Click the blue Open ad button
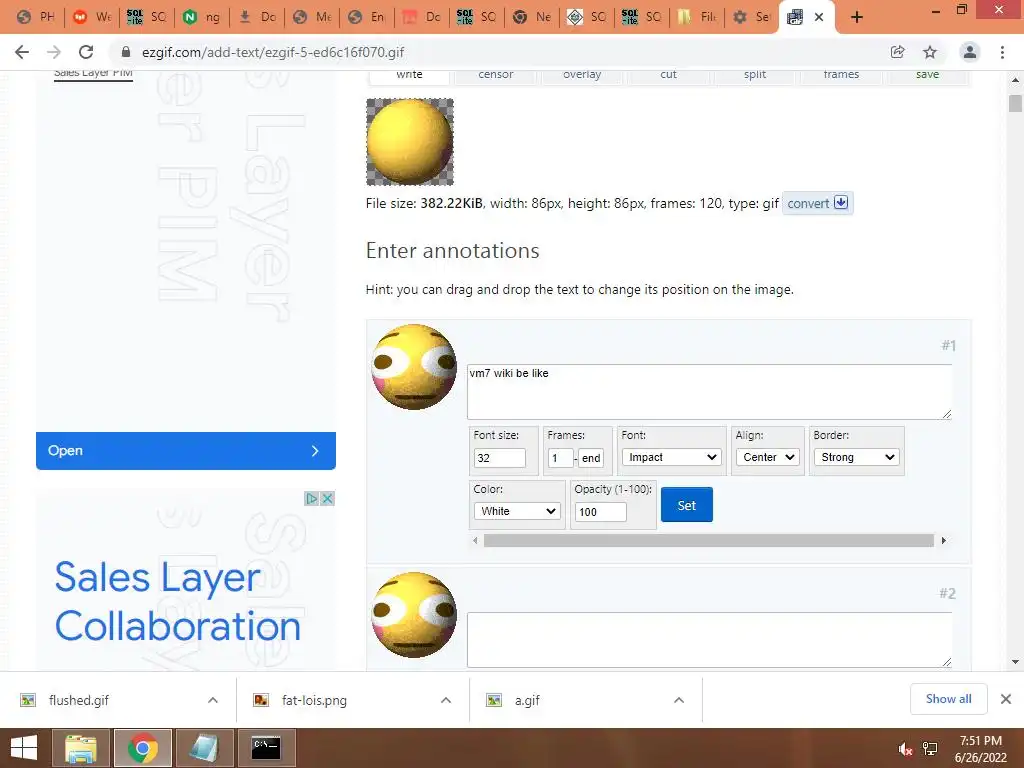Viewport: 1024px width, 768px height. (x=185, y=451)
